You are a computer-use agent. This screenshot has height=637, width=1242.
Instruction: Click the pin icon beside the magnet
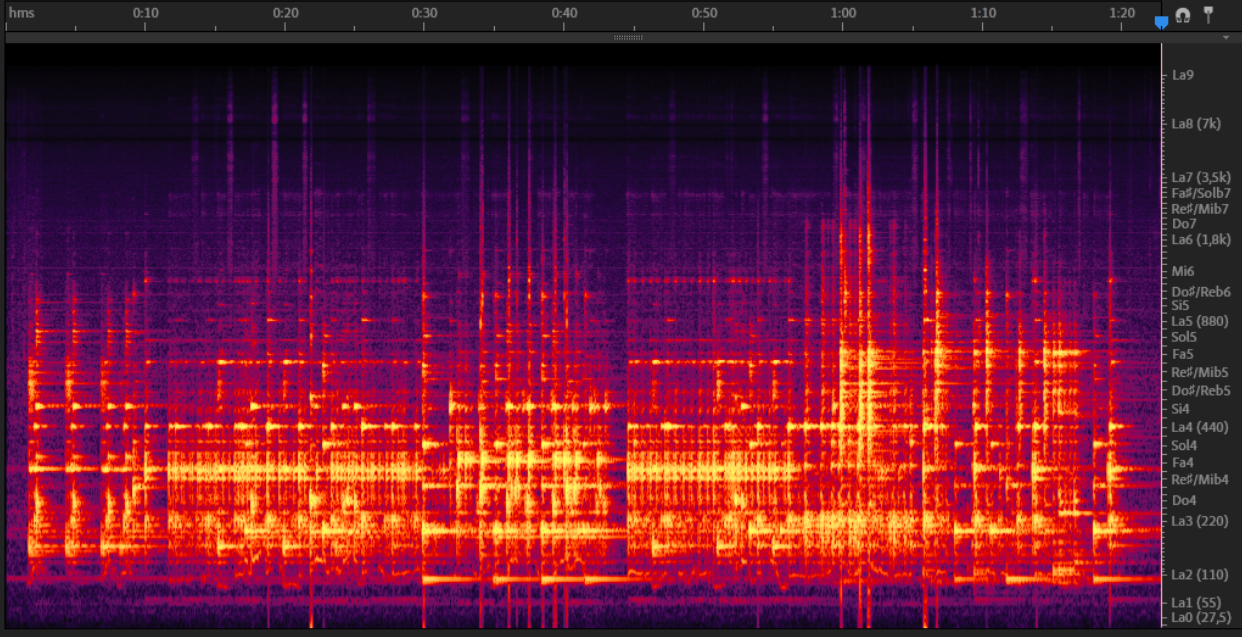click(x=1208, y=14)
